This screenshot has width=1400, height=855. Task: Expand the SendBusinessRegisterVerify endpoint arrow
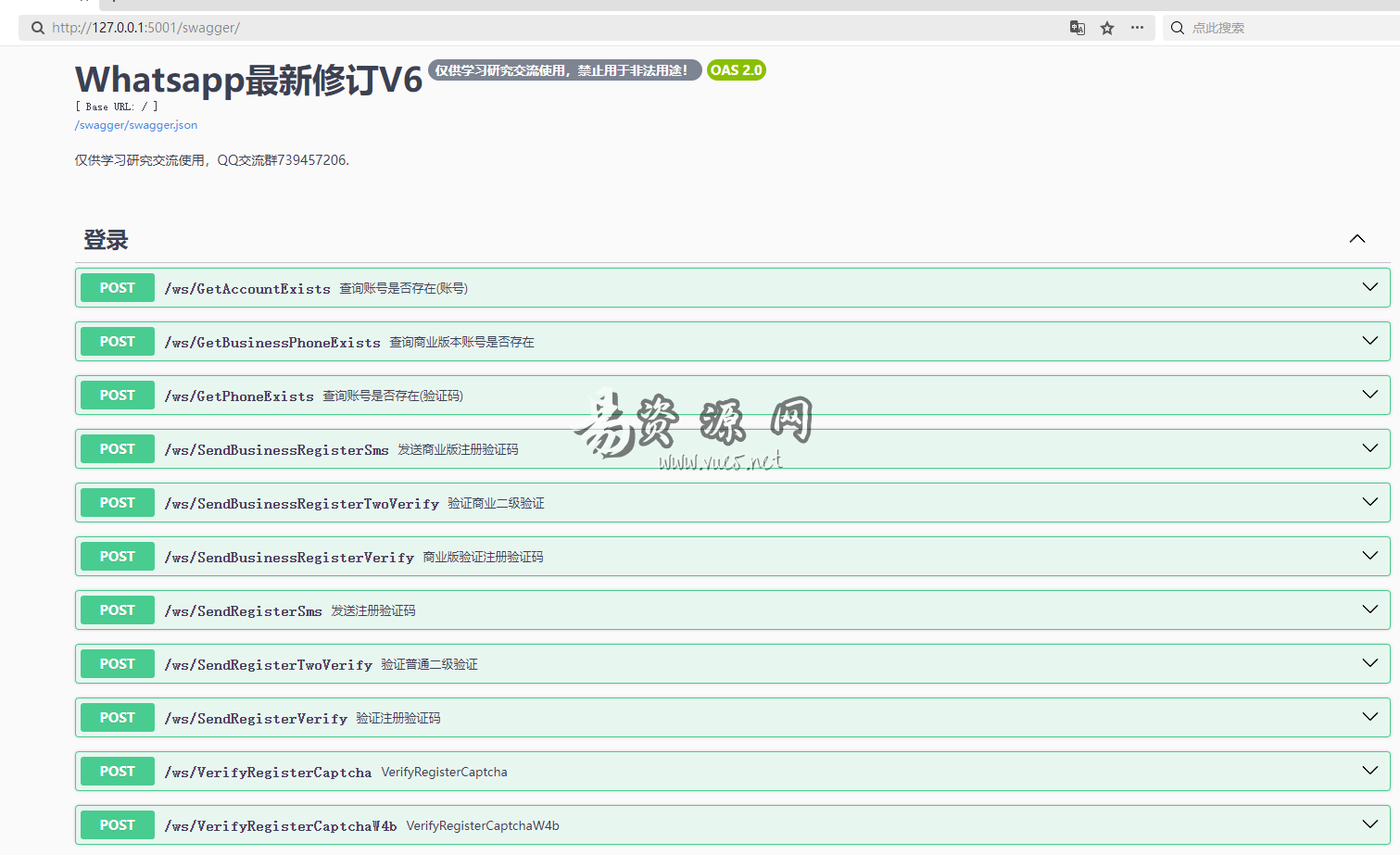1370,556
